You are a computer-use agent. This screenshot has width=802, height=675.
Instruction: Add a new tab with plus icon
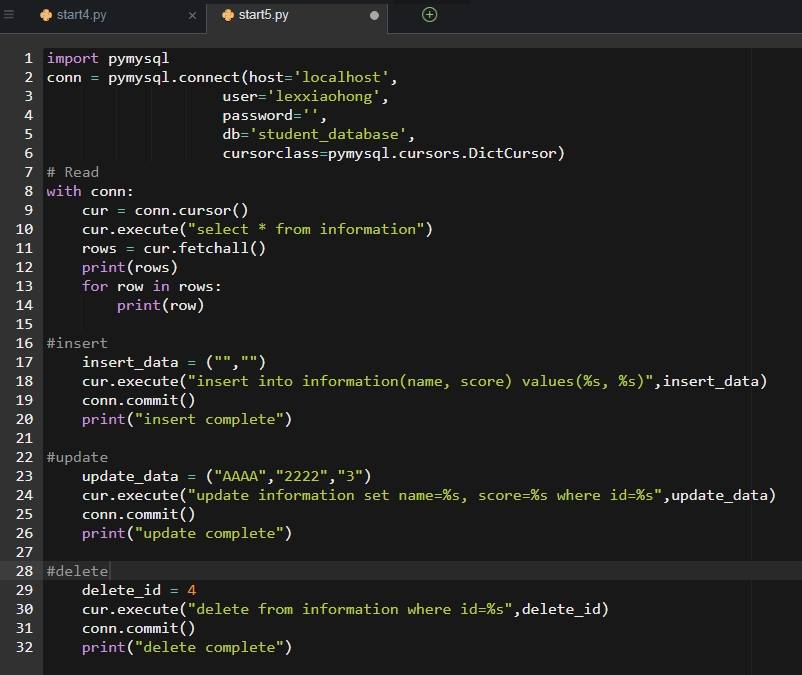429,15
